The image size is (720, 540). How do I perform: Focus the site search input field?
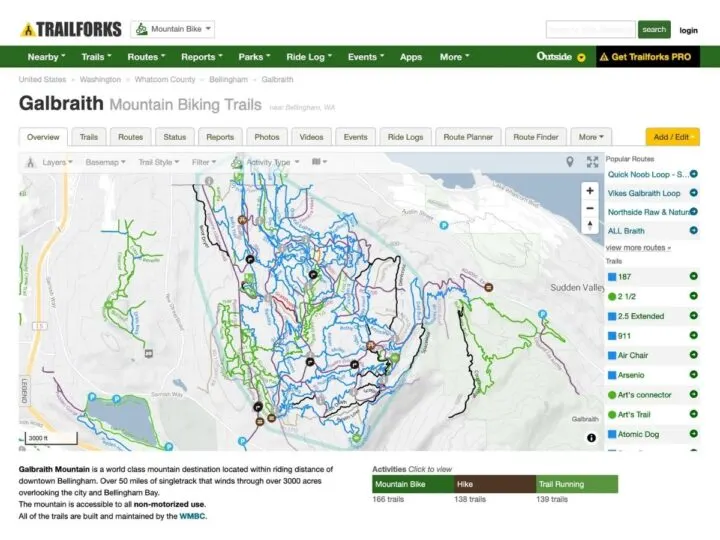tap(591, 29)
